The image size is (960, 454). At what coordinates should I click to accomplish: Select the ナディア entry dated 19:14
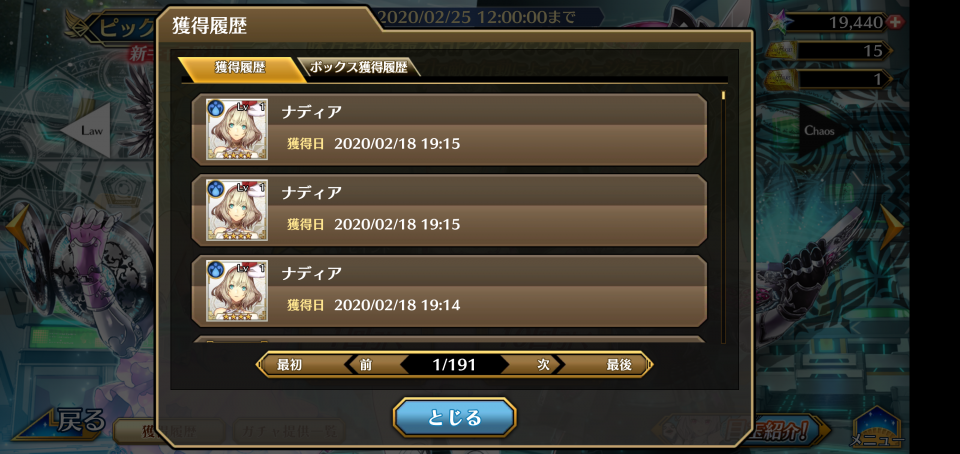(x=449, y=291)
